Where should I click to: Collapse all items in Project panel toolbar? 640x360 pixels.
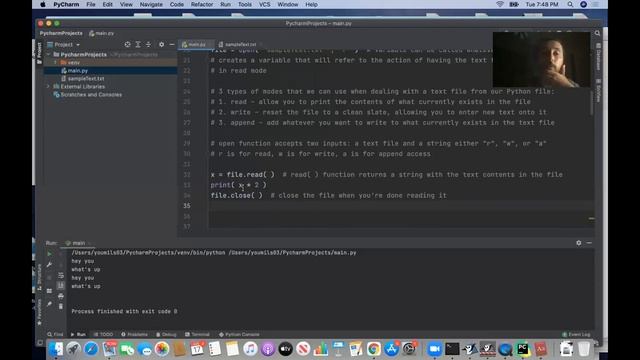149,44
